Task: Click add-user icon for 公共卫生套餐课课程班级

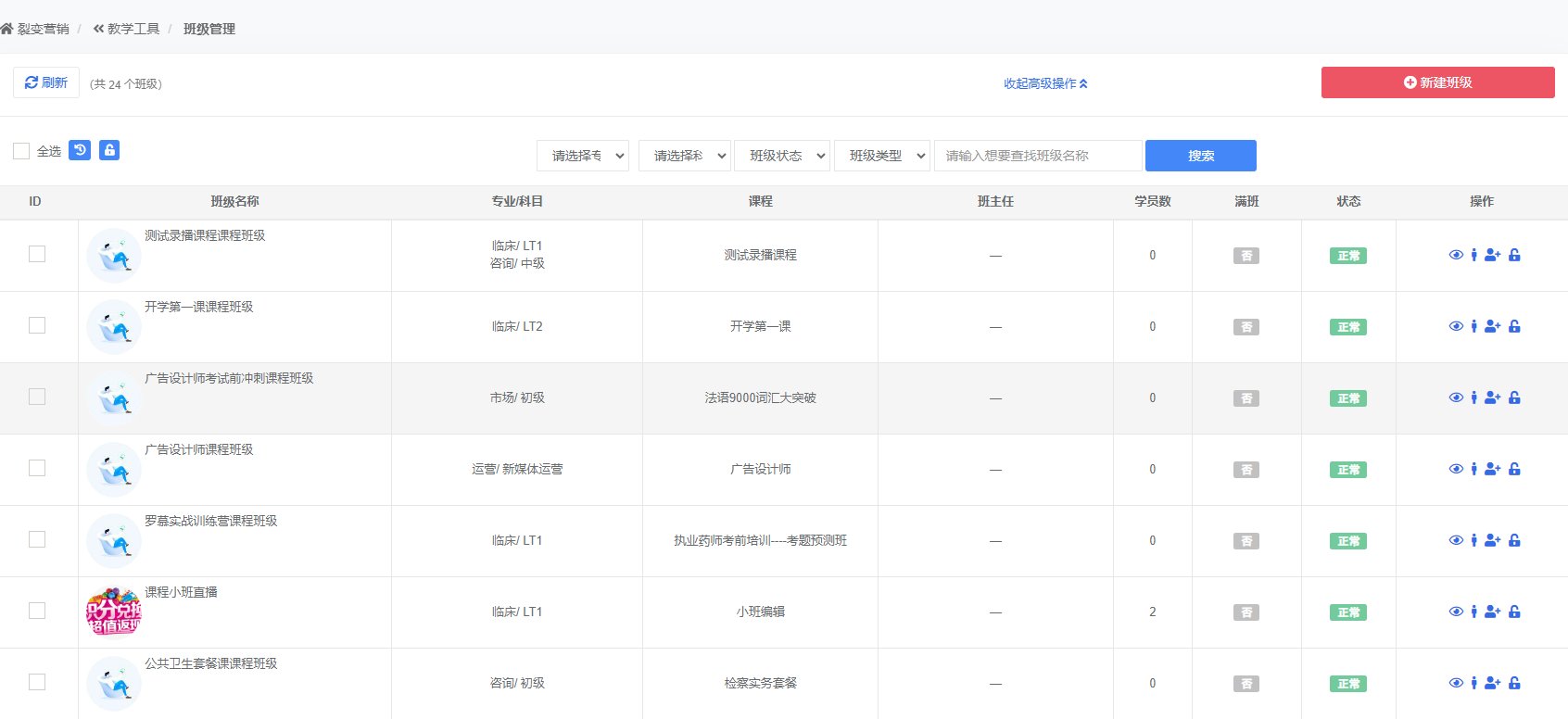Action: click(x=1492, y=683)
